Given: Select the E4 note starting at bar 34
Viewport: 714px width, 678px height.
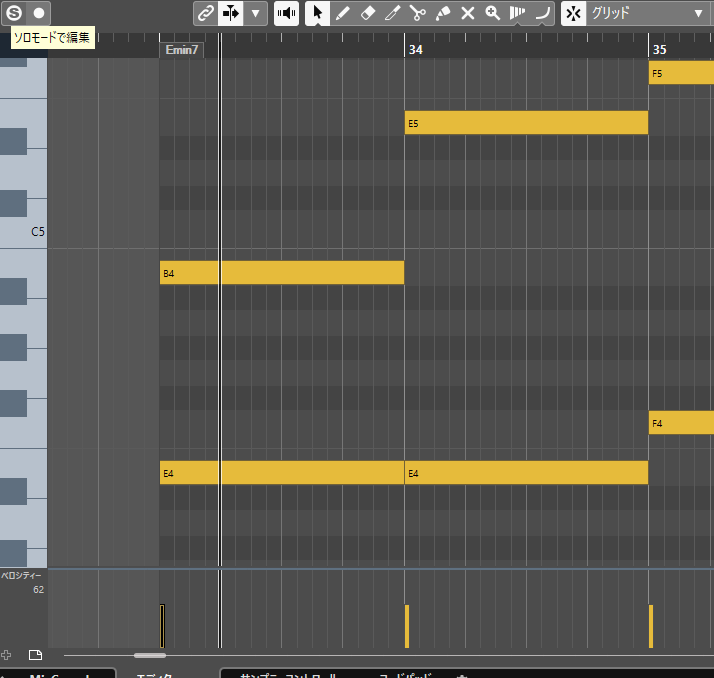Looking at the screenshot, I should coord(526,473).
